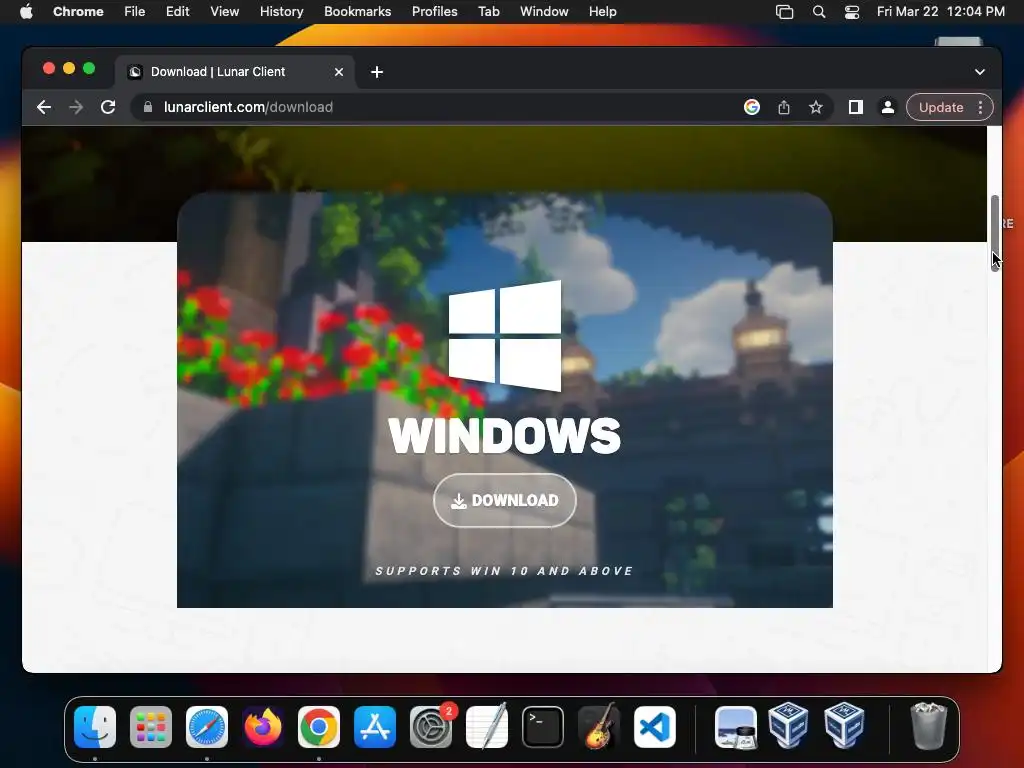Open the Chrome three-dot menu

click(x=980, y=107)
